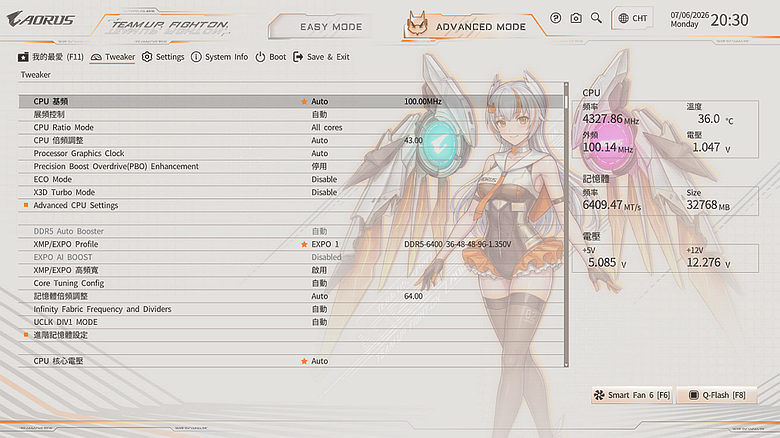Open the System Info tab
This screenshot has height=438, width=780.
coord(219,57)
